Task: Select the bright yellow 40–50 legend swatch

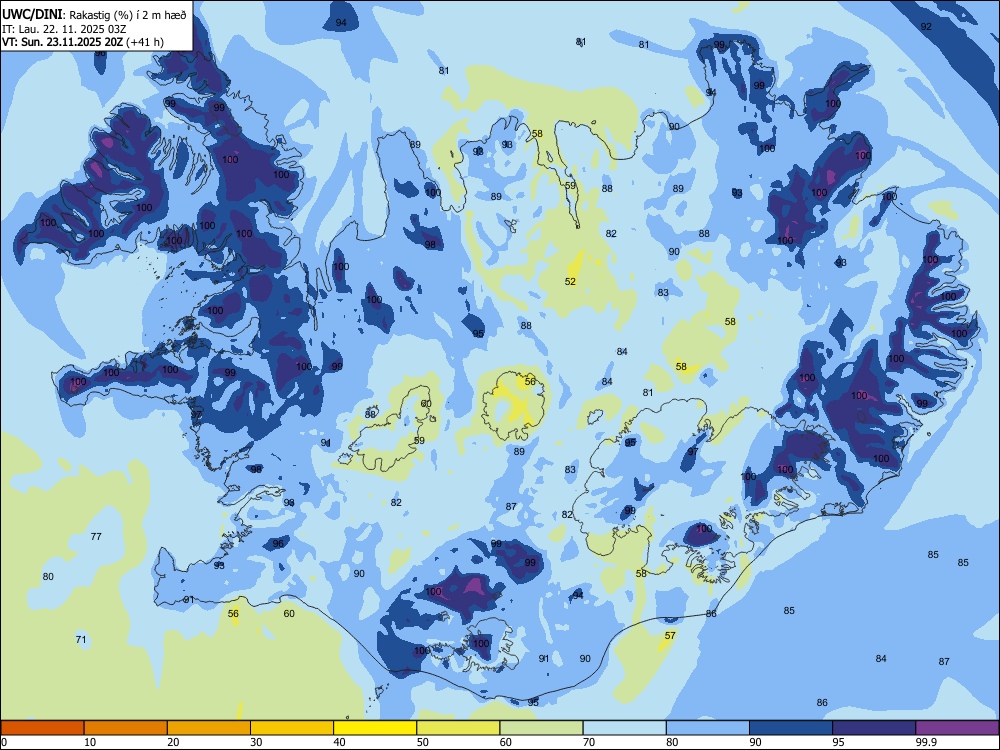Action: [375, 728]
